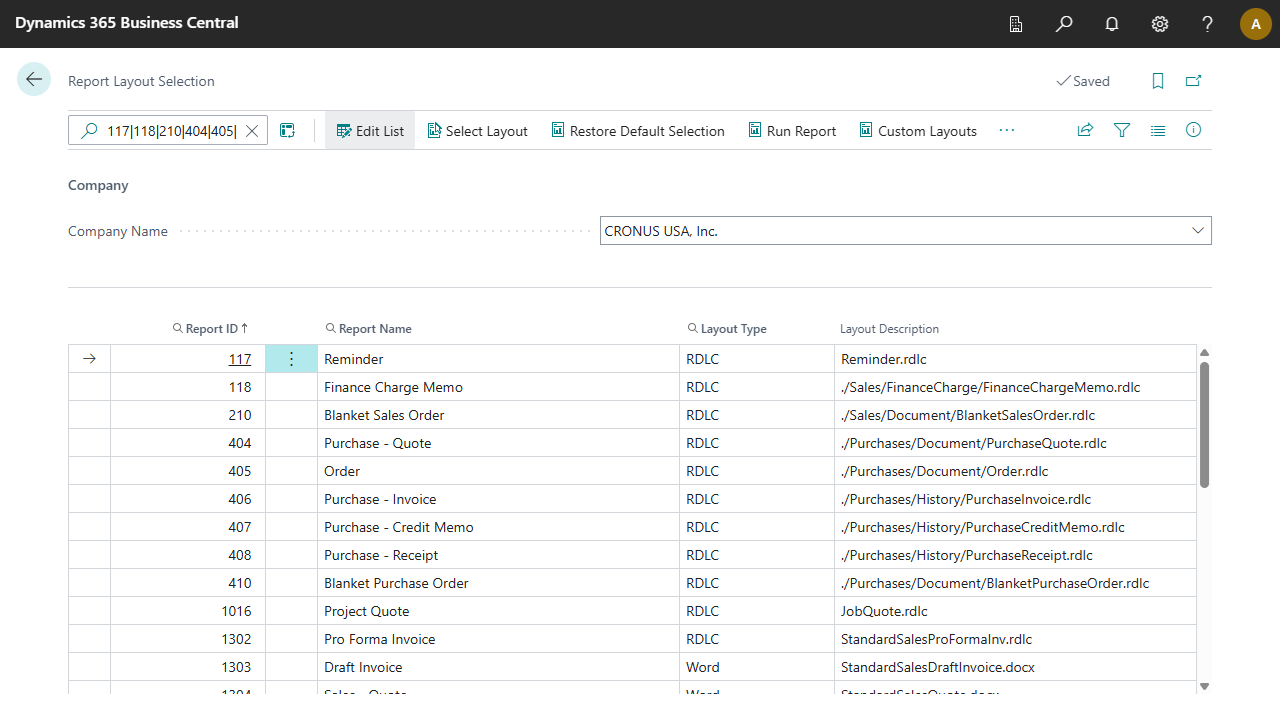
Task: Toggle the FactBox information pane
Action: (x=1193, y=130)
